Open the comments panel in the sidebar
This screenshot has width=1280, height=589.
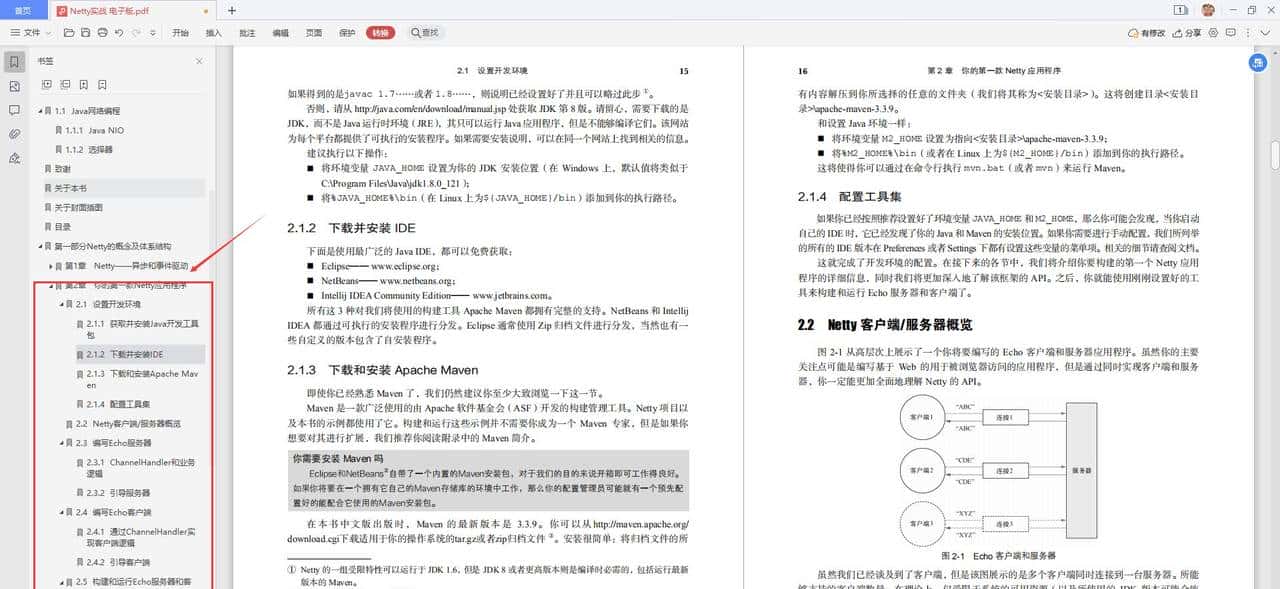click(x=15, y=110)
